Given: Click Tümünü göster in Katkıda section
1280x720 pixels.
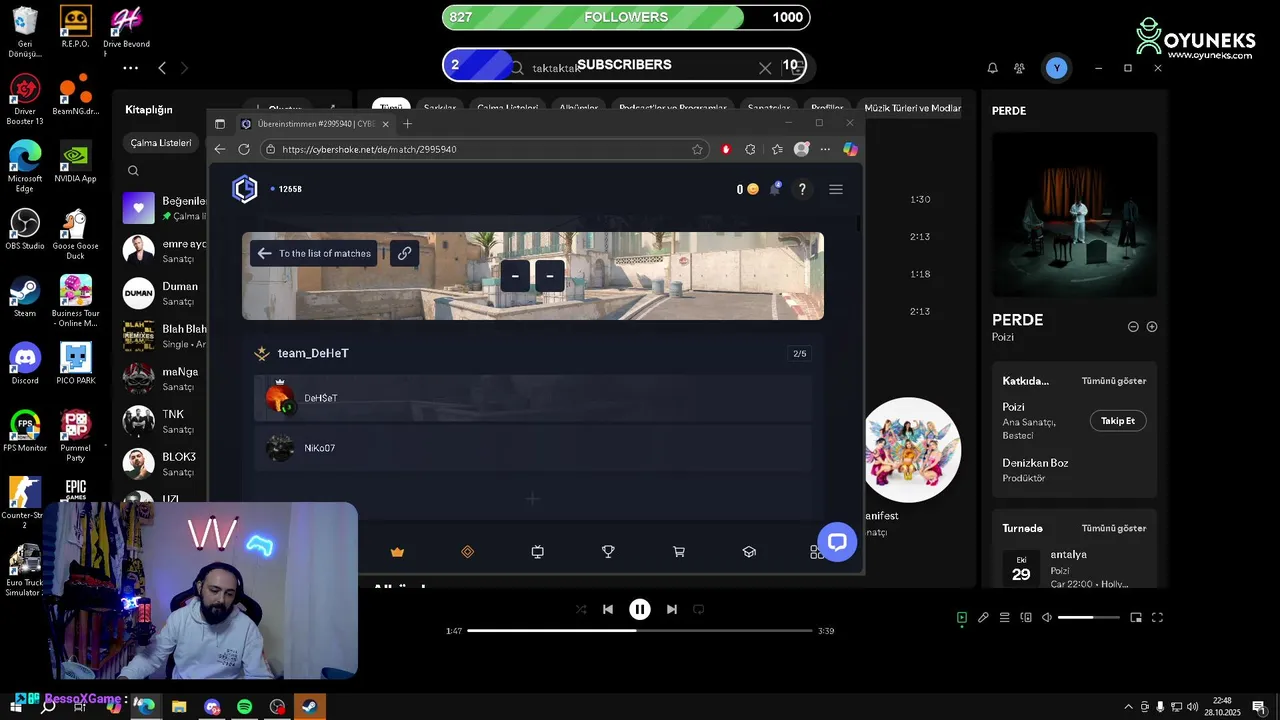Looking at the screenshot, I should (1114, 381).
